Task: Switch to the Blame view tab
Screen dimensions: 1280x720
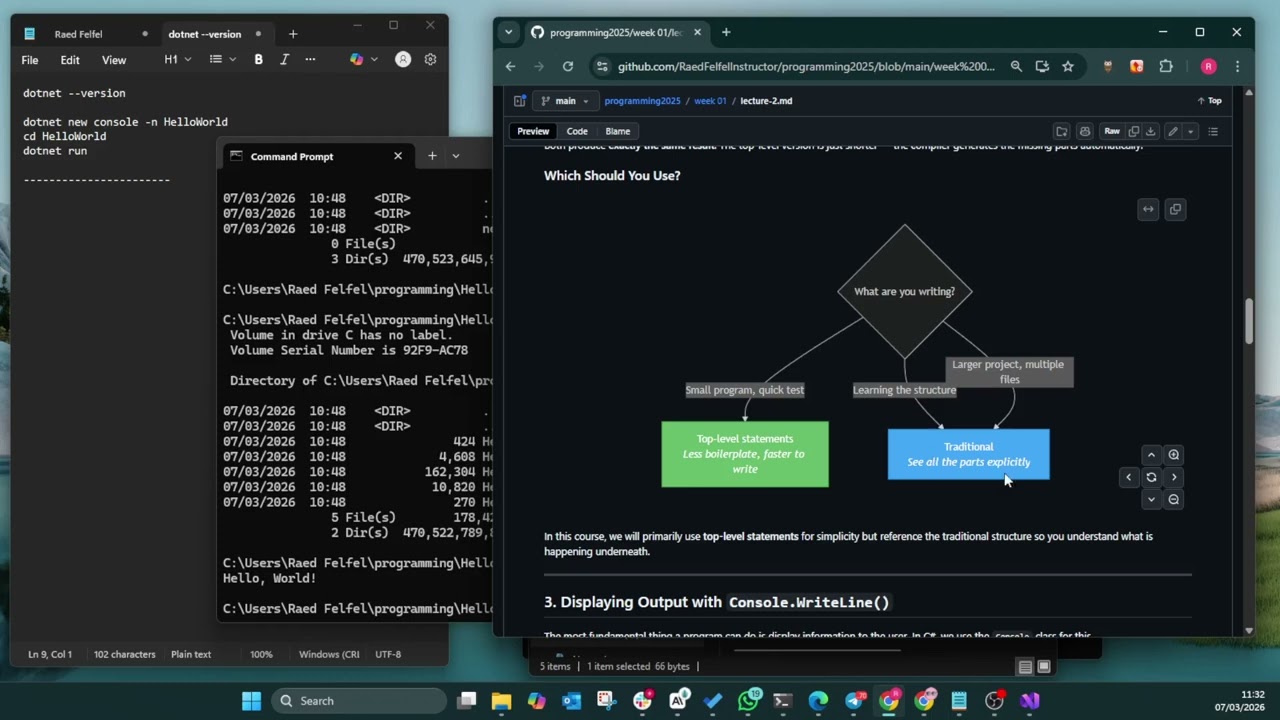Action: click(x=618, y=131)
